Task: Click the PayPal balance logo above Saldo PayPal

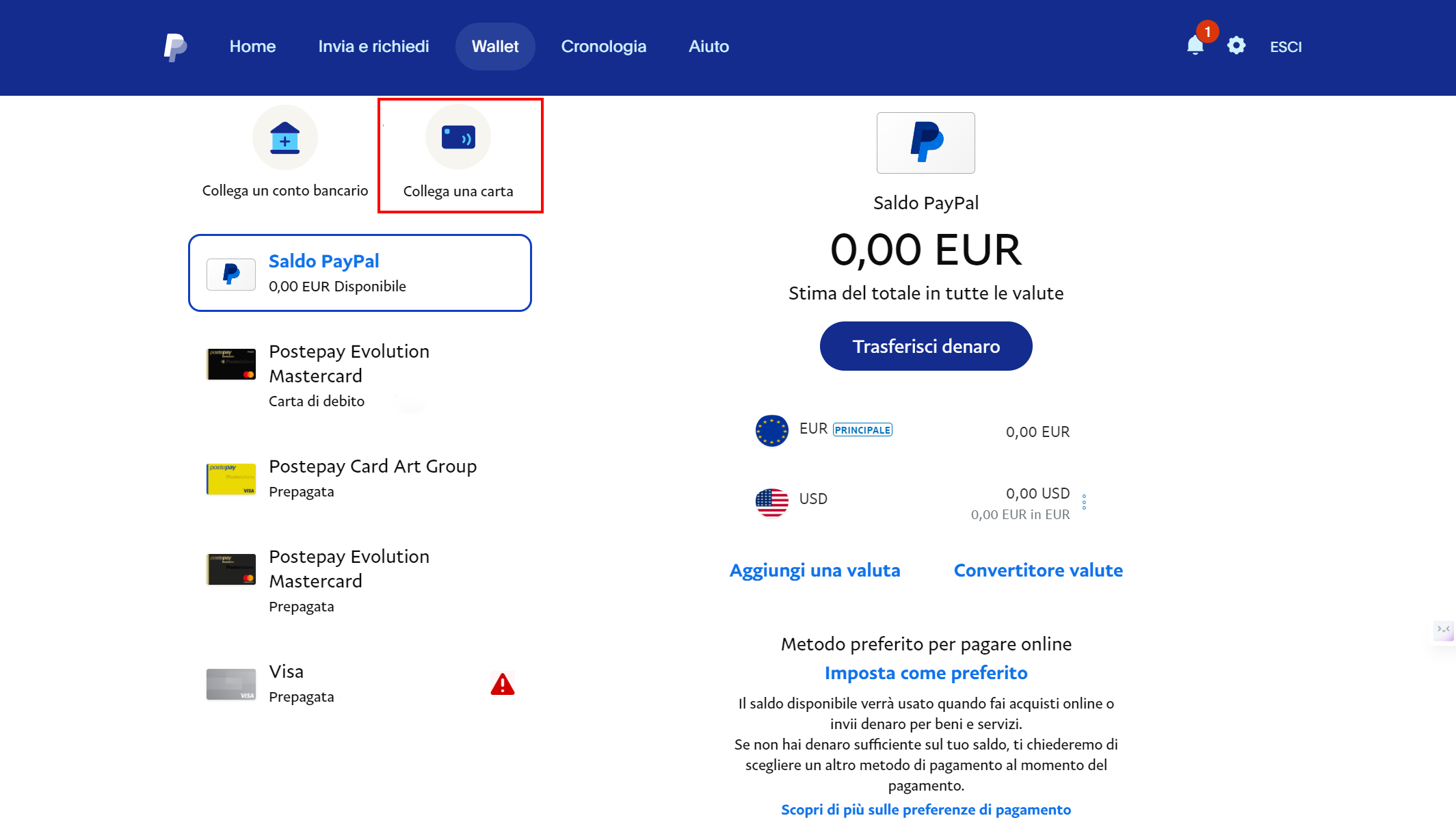Action: [x=925, y=143]
